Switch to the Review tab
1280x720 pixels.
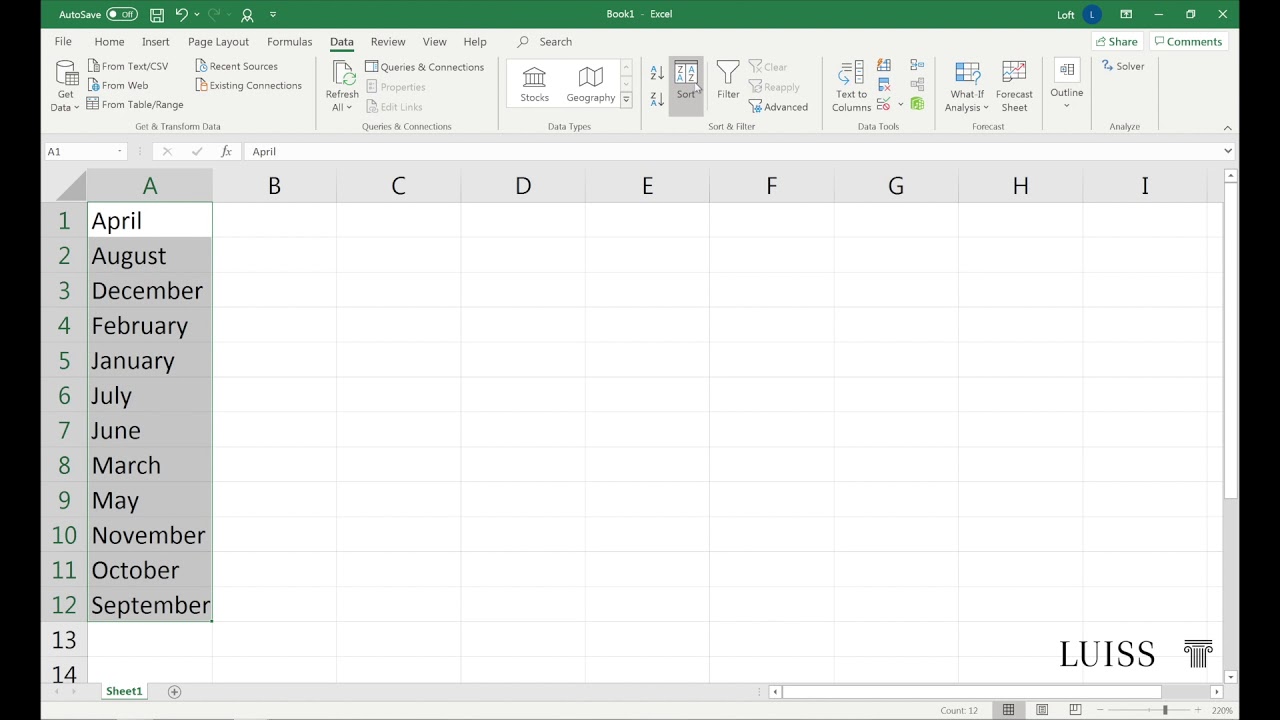click(x=387, y=42)
